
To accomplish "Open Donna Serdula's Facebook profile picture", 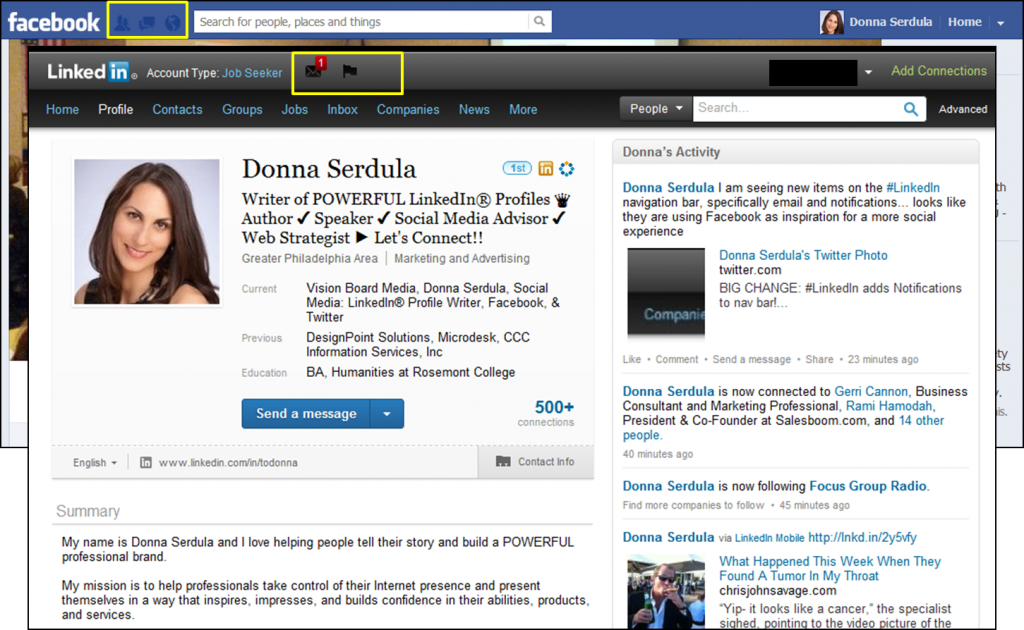I will click(831, 22).
